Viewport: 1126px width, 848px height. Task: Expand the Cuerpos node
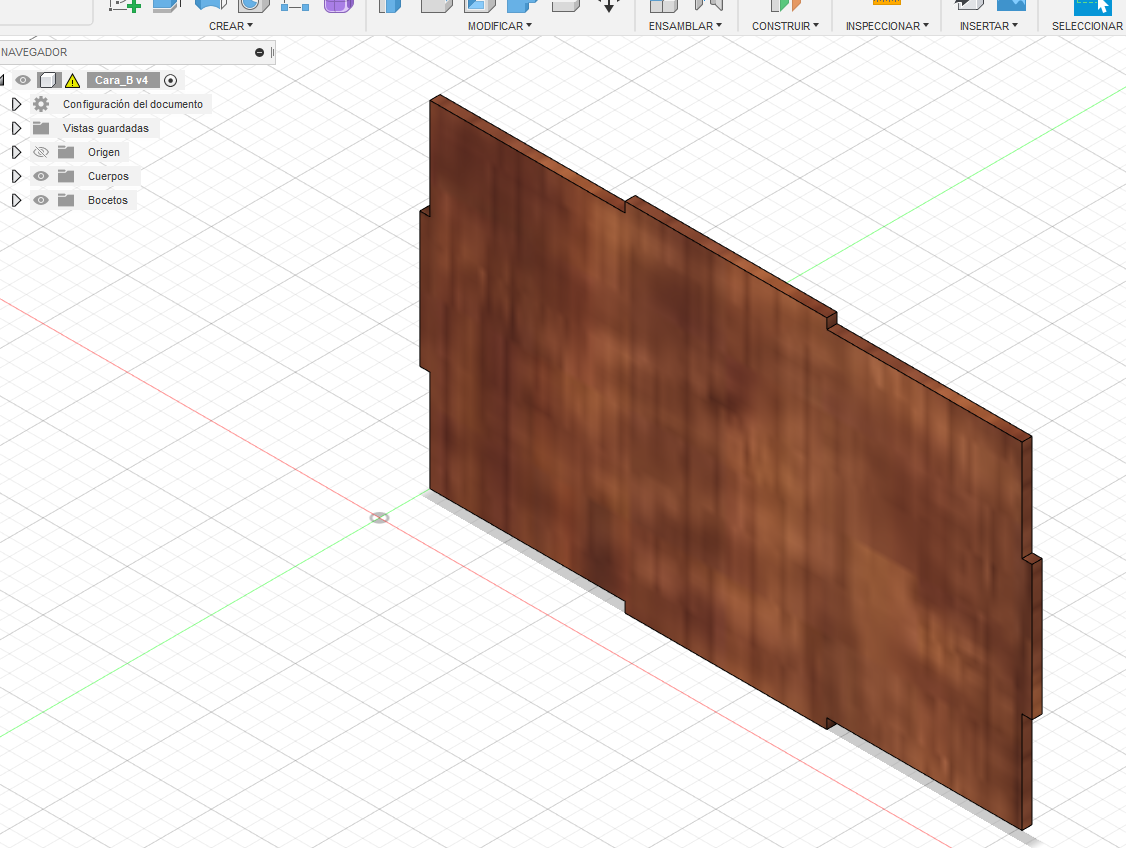tap(16, 176)
